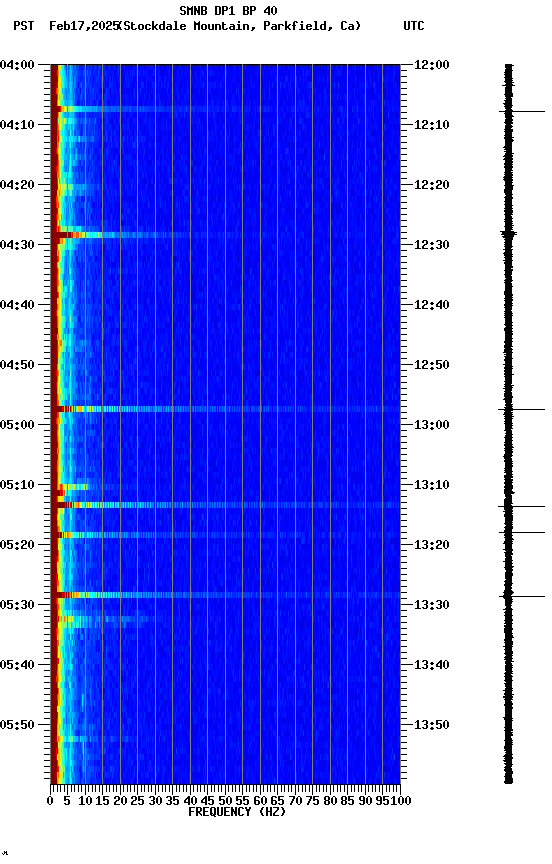Click the 13:50 UTC time label

click(x=432, y=726)
